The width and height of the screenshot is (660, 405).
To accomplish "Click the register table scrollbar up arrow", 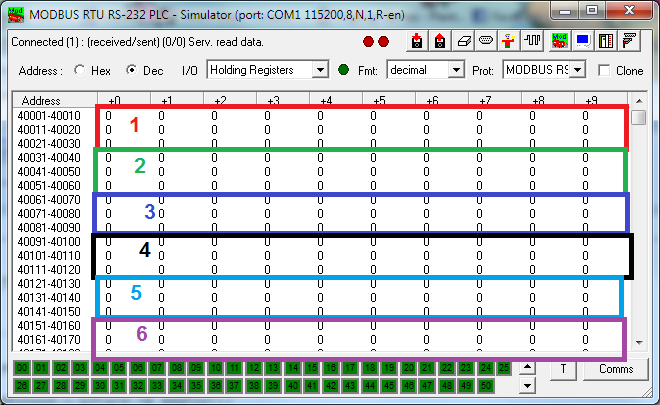I will (639, 101).
